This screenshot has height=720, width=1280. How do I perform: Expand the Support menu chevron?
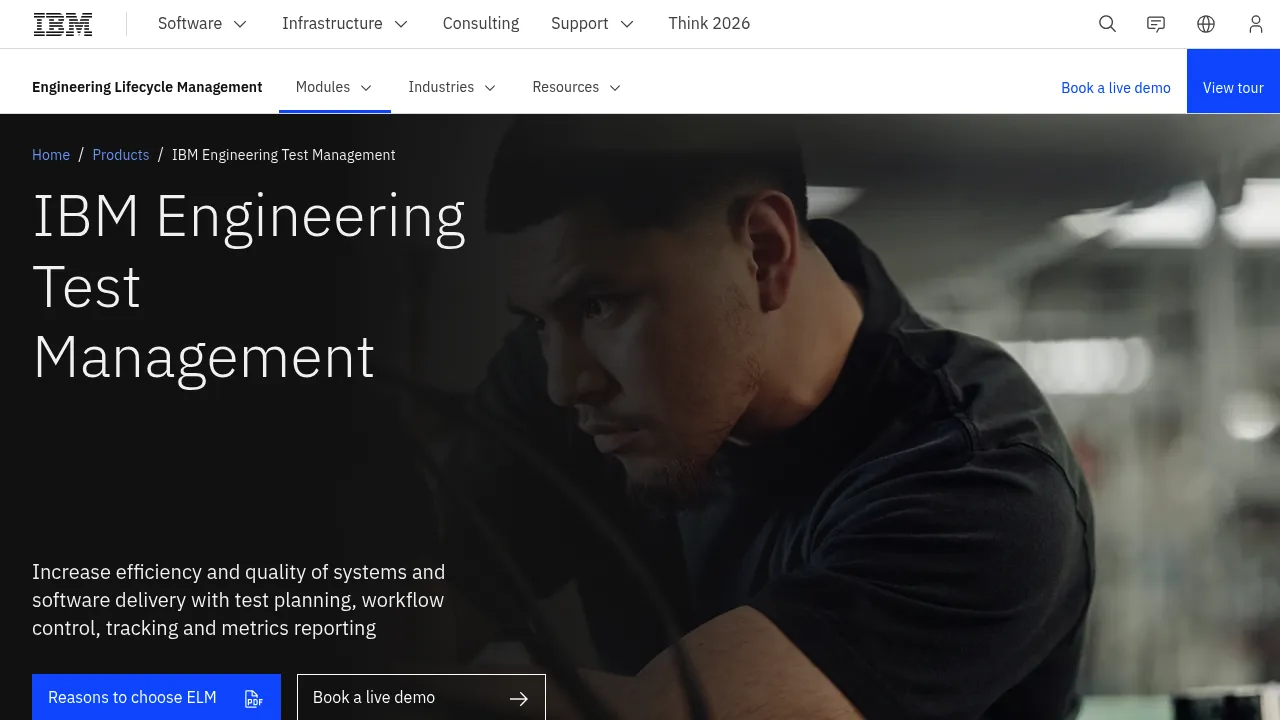point(627,24)
